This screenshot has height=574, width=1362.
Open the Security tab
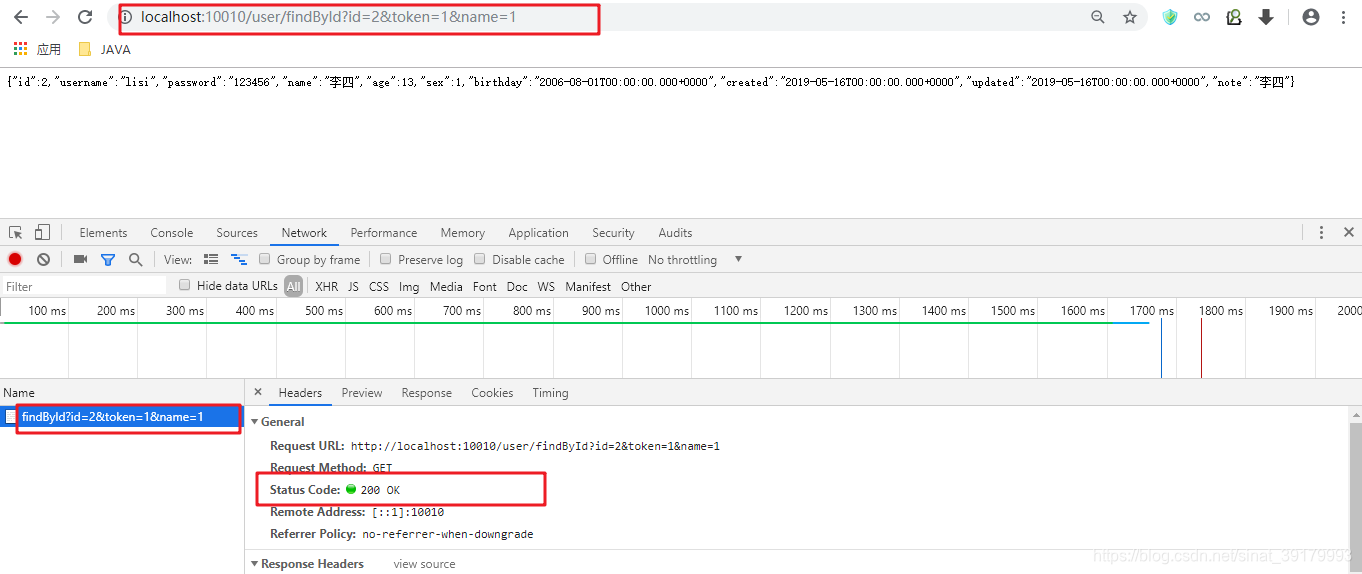613,232
